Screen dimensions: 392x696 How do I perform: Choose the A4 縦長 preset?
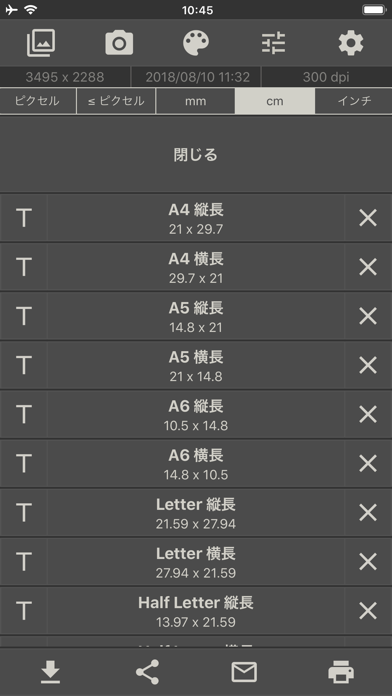[x=196, y=218]
